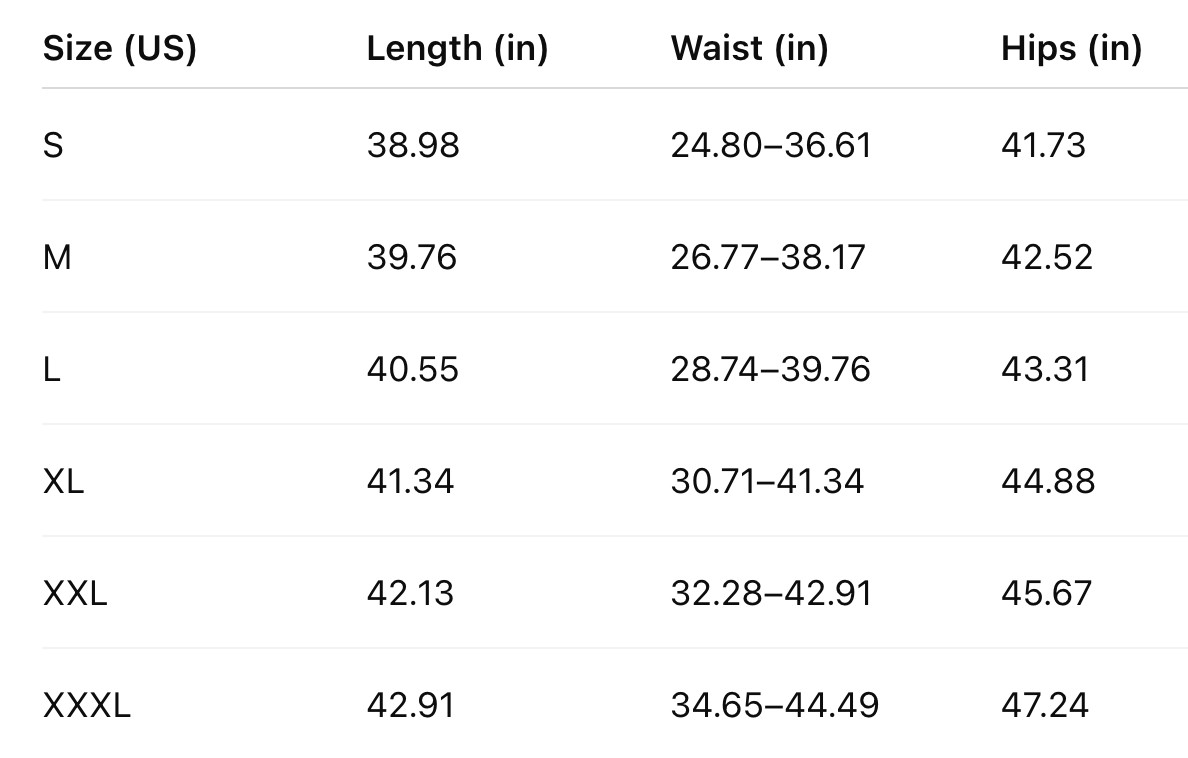
Task: Click waist range 34.65–44.49
Action: click(775, 706)
